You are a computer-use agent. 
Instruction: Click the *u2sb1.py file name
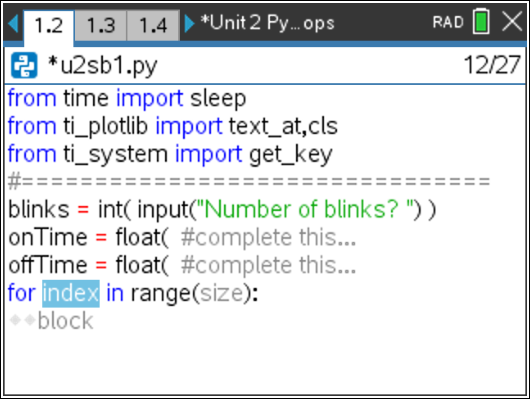click(x=103, y=66)
